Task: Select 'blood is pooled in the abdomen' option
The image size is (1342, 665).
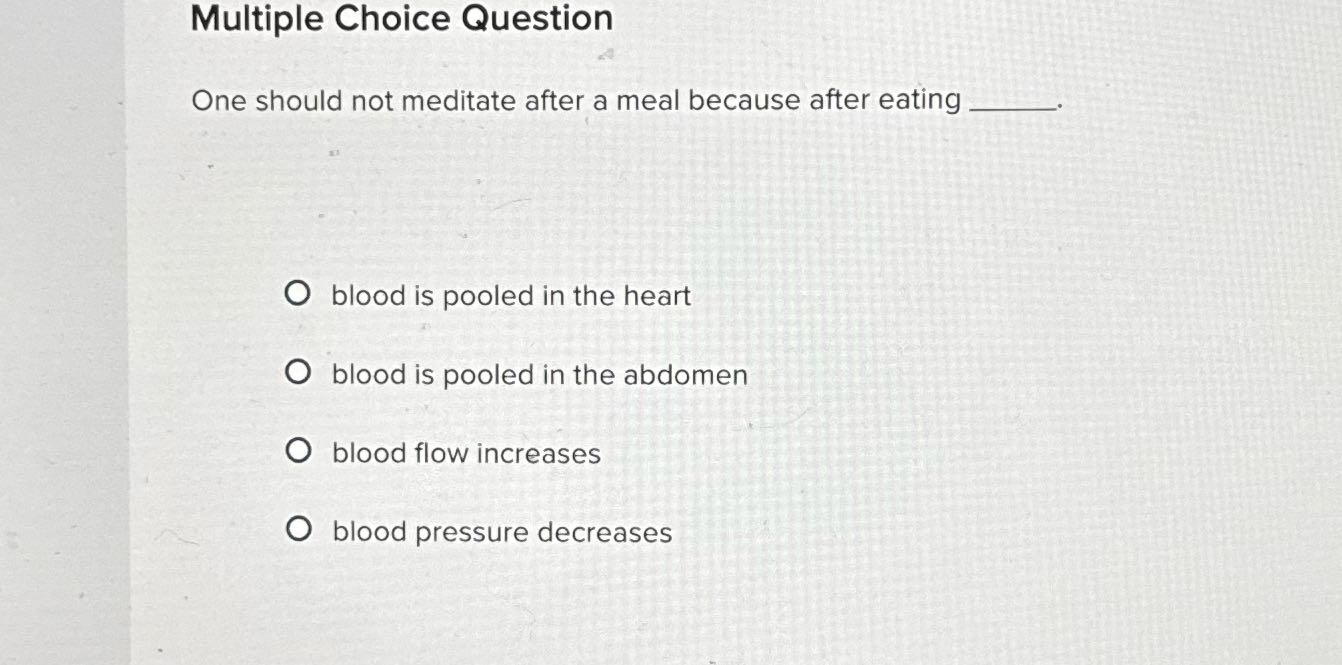Action: click(x=299, y=372)
